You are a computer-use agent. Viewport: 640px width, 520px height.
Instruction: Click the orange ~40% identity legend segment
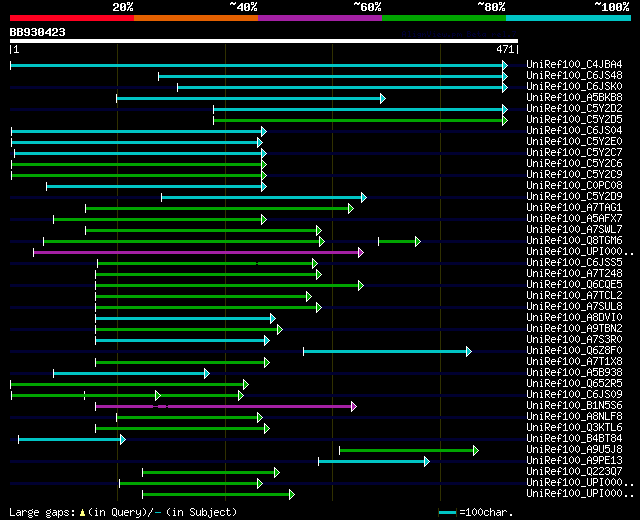196,18
